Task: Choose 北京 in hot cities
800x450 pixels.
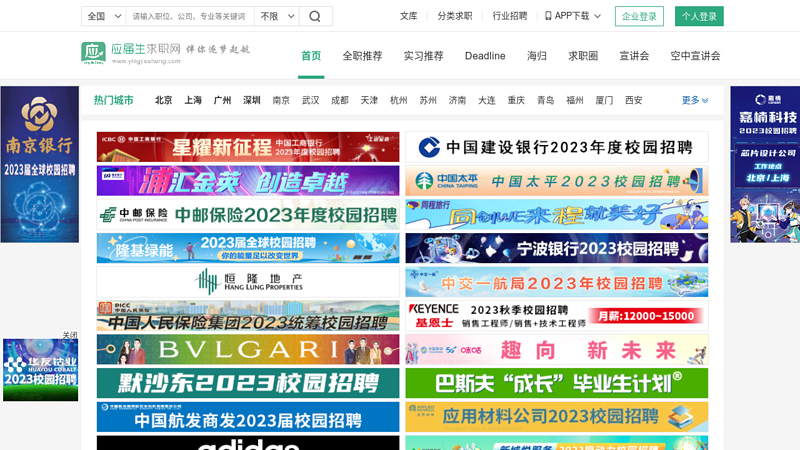Action: (x=164, y=100)
